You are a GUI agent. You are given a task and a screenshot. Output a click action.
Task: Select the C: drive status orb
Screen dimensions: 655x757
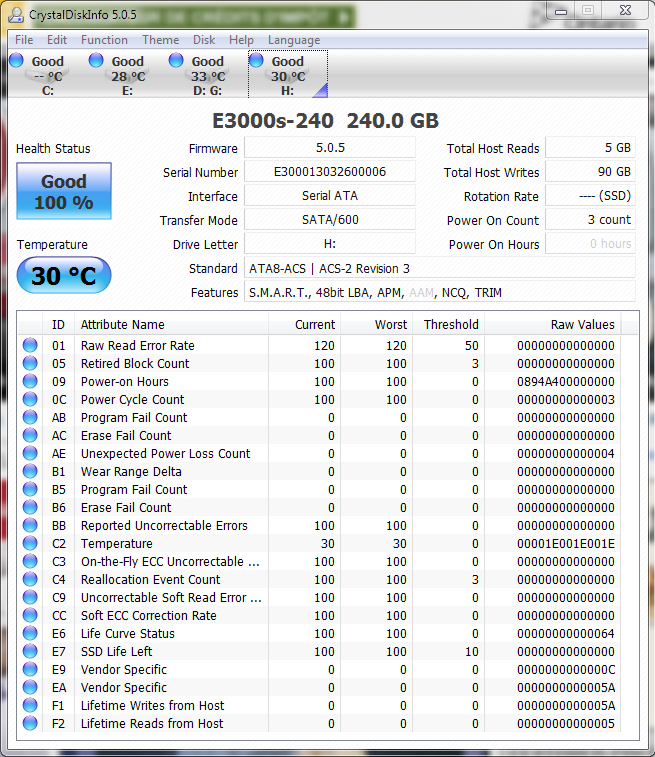[x=17, y=61]
